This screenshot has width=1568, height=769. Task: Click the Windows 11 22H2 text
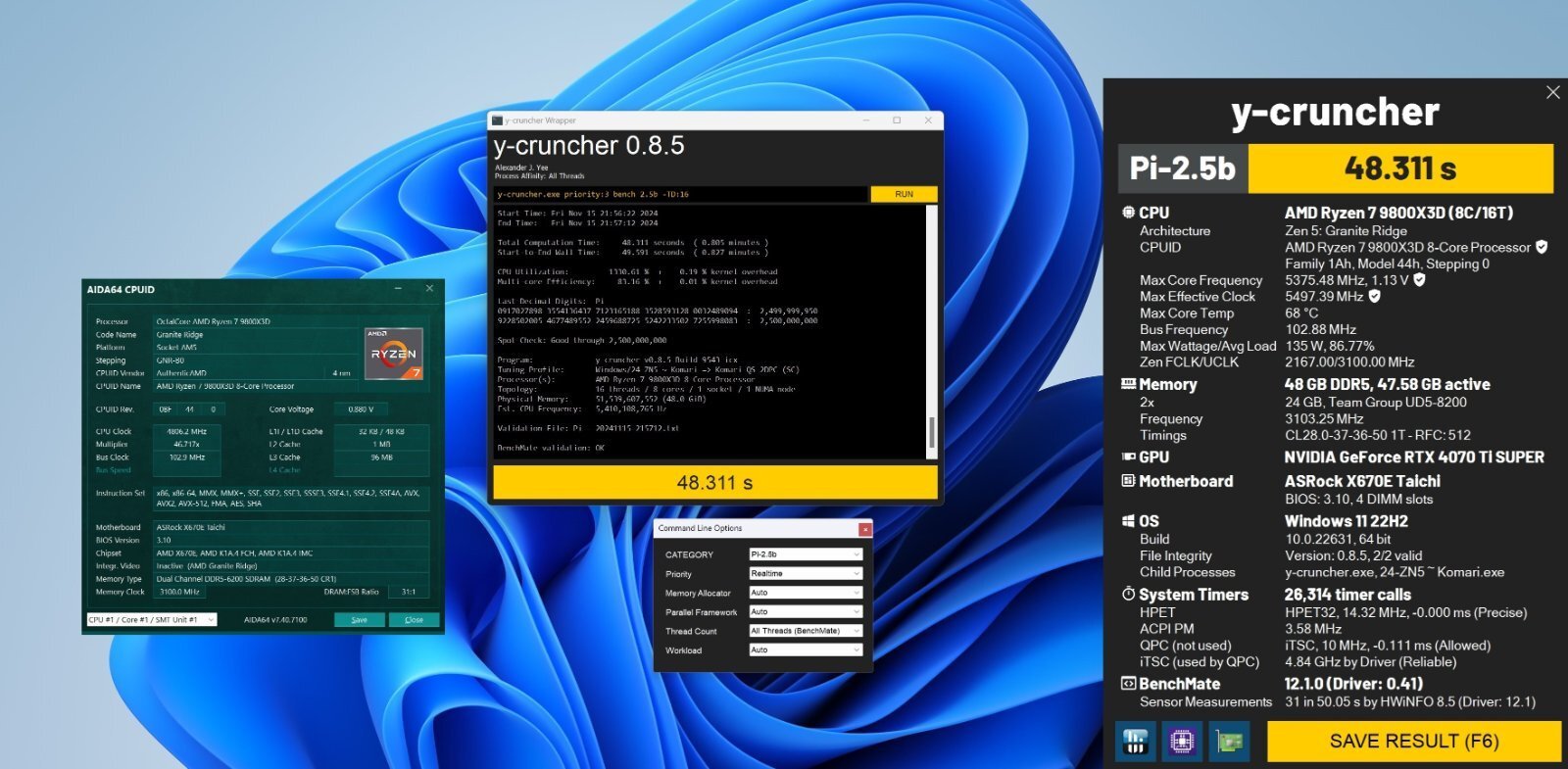coord(1346,521)
